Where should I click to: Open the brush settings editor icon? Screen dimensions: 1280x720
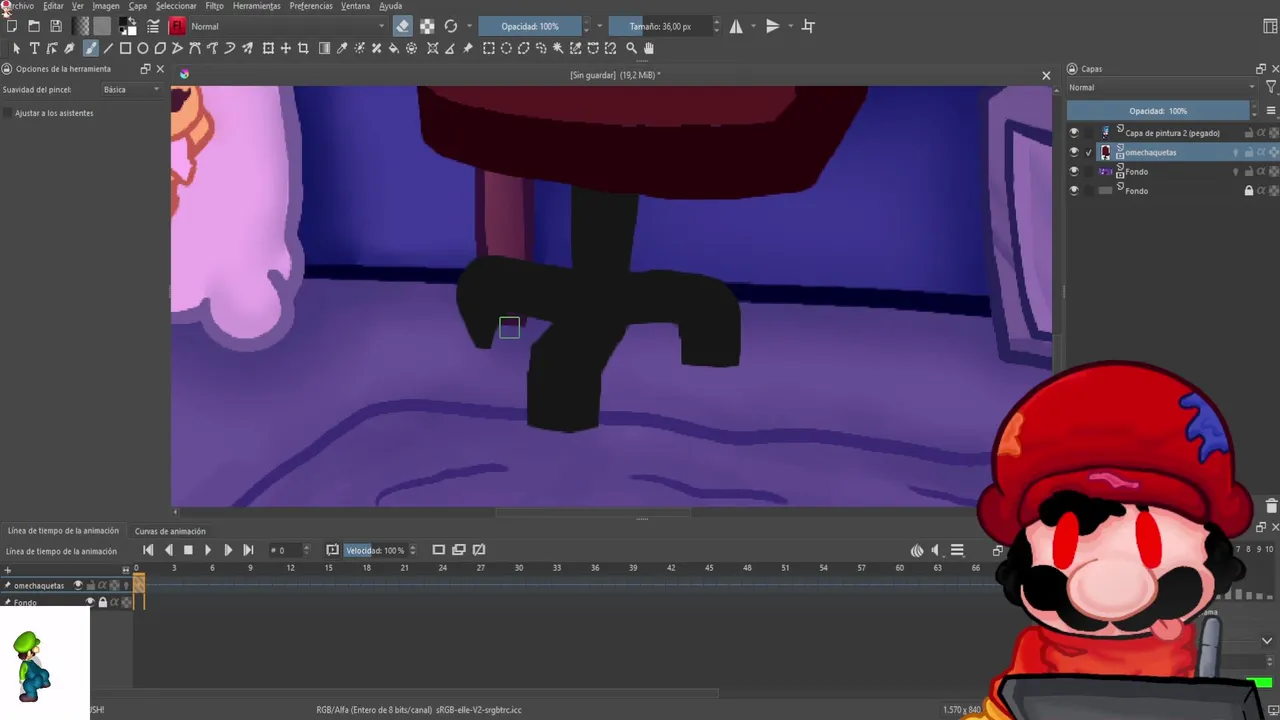[x=154, y=26]
